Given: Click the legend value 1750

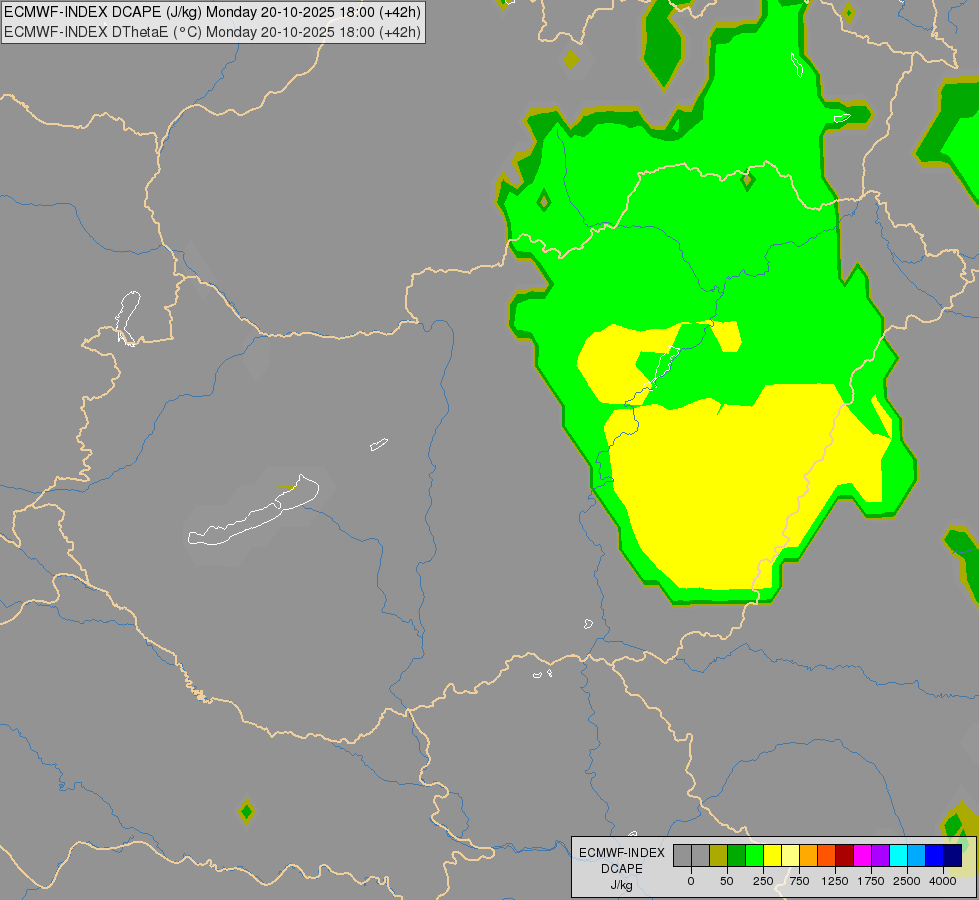Looking at the screenshot, I should 871,881.
